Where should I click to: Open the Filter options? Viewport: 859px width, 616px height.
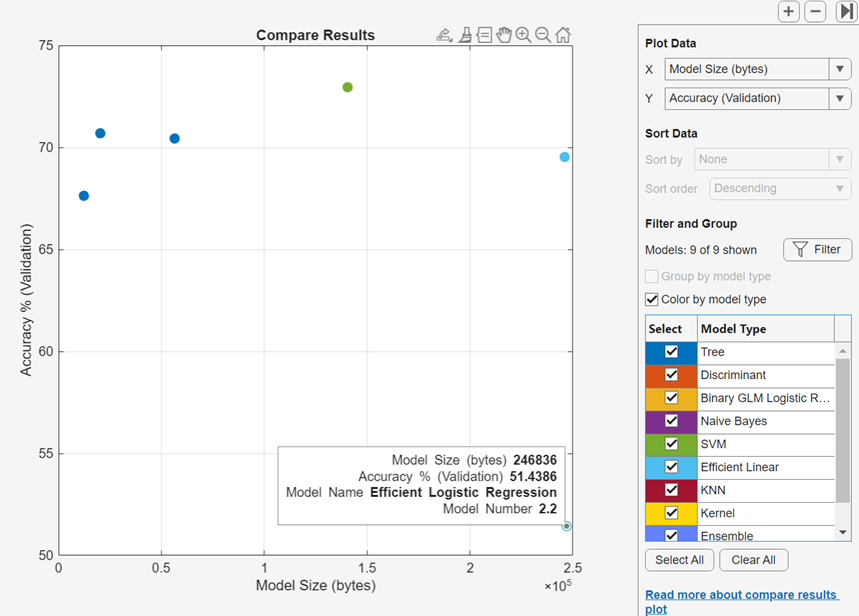coord(817,249)
